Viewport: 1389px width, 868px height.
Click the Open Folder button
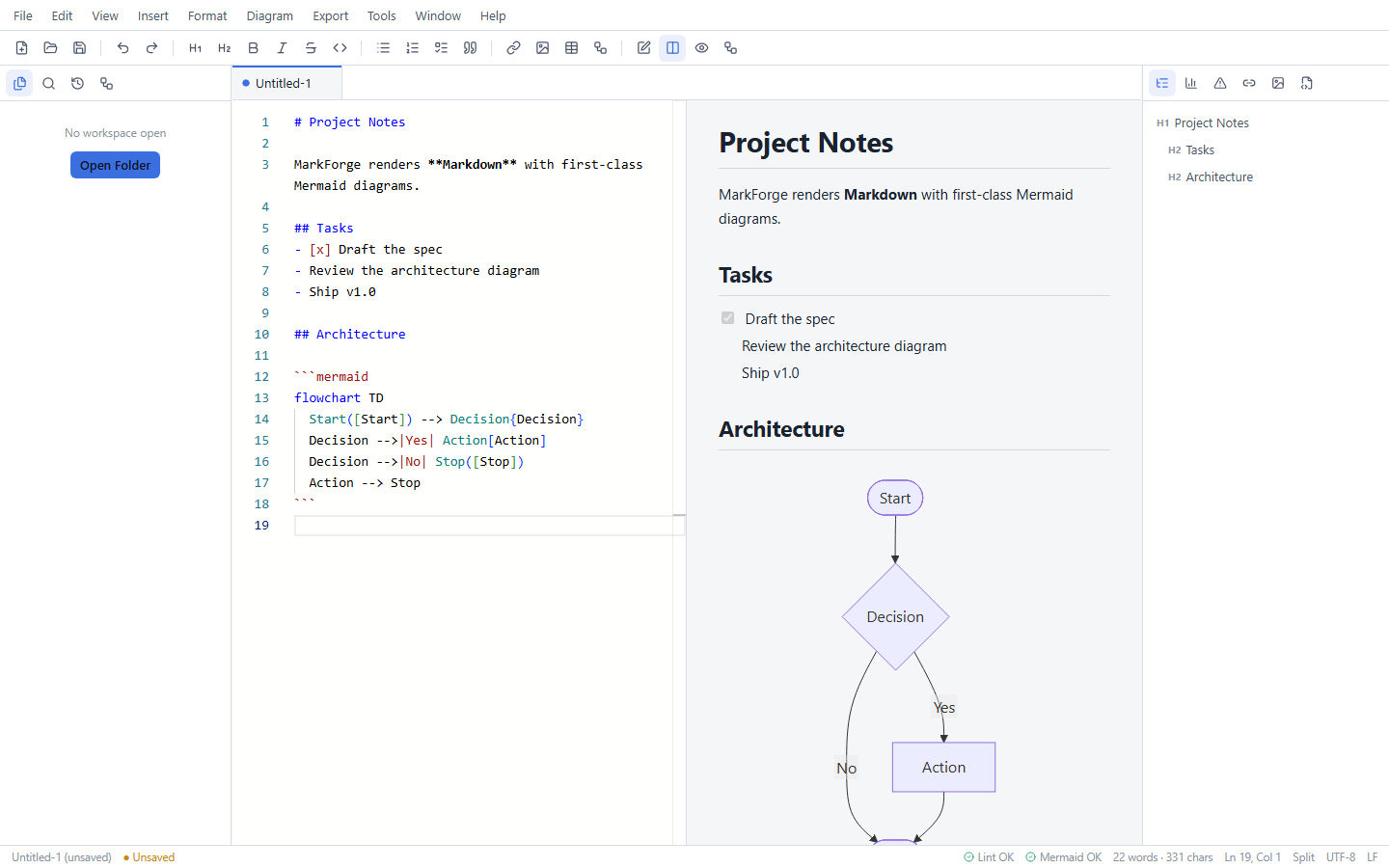pyautogui.click(x=115, y=165)
